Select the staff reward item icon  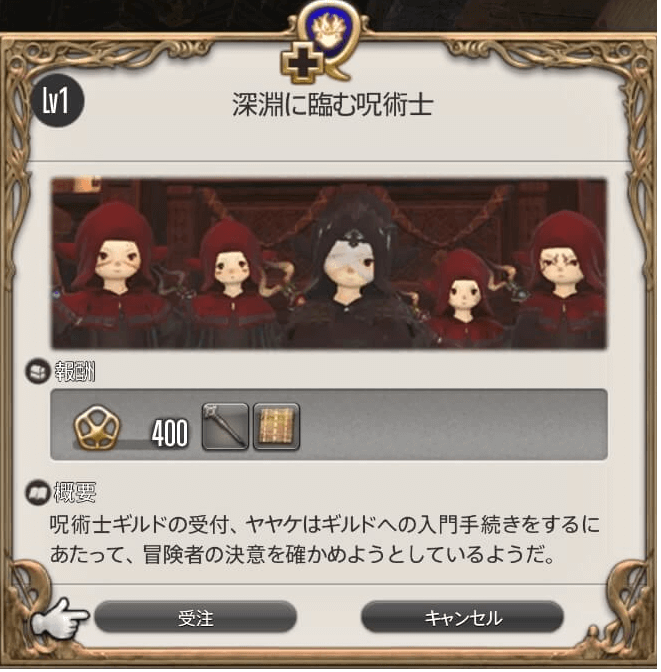point(225,426)
